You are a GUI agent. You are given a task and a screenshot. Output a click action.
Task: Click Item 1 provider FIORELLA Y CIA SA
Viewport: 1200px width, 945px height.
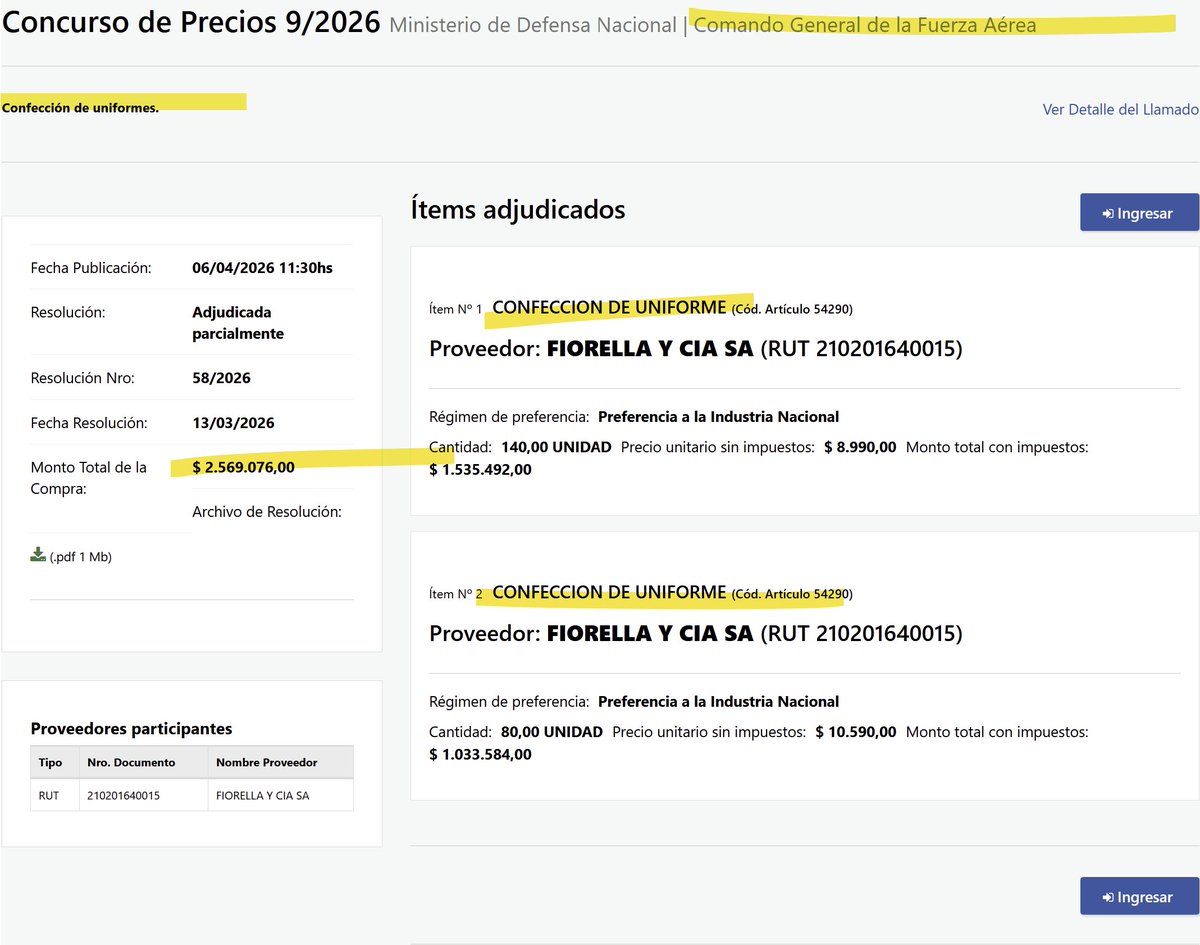650,349
